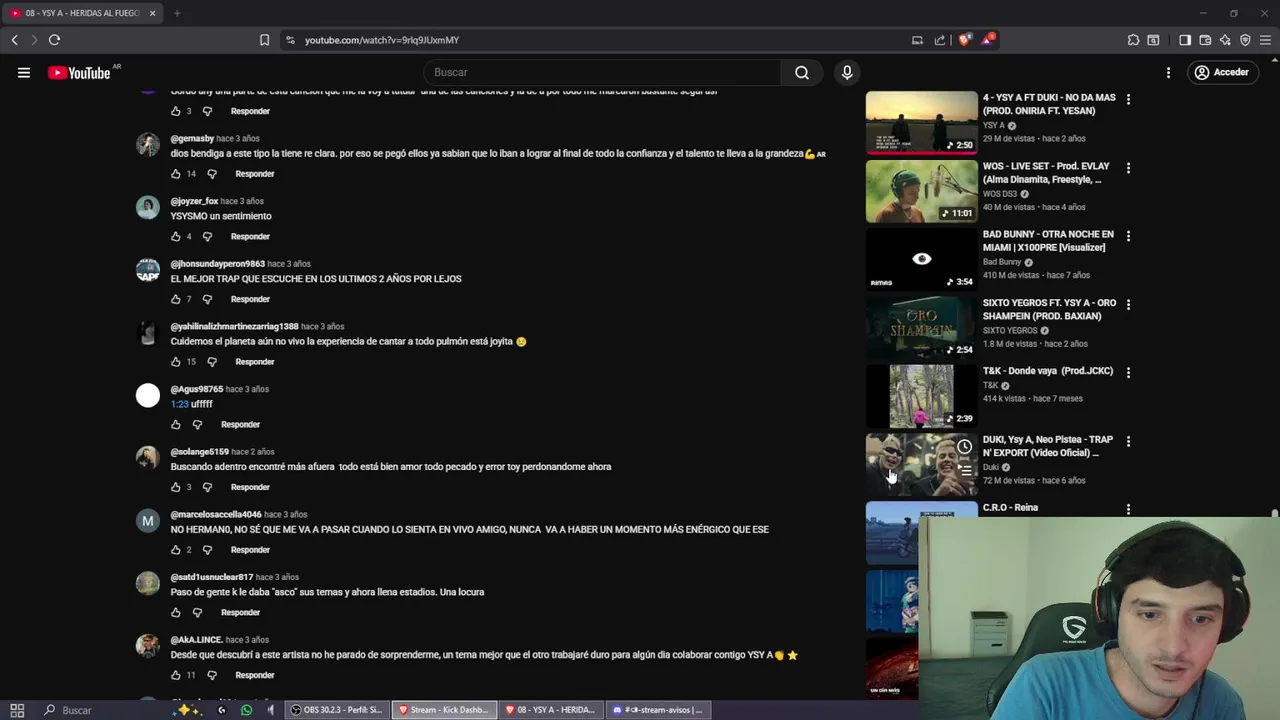The image size is (1280, 720).
Task: Toggle the browser sidebar panel icon
Action: click(1185, 40)
